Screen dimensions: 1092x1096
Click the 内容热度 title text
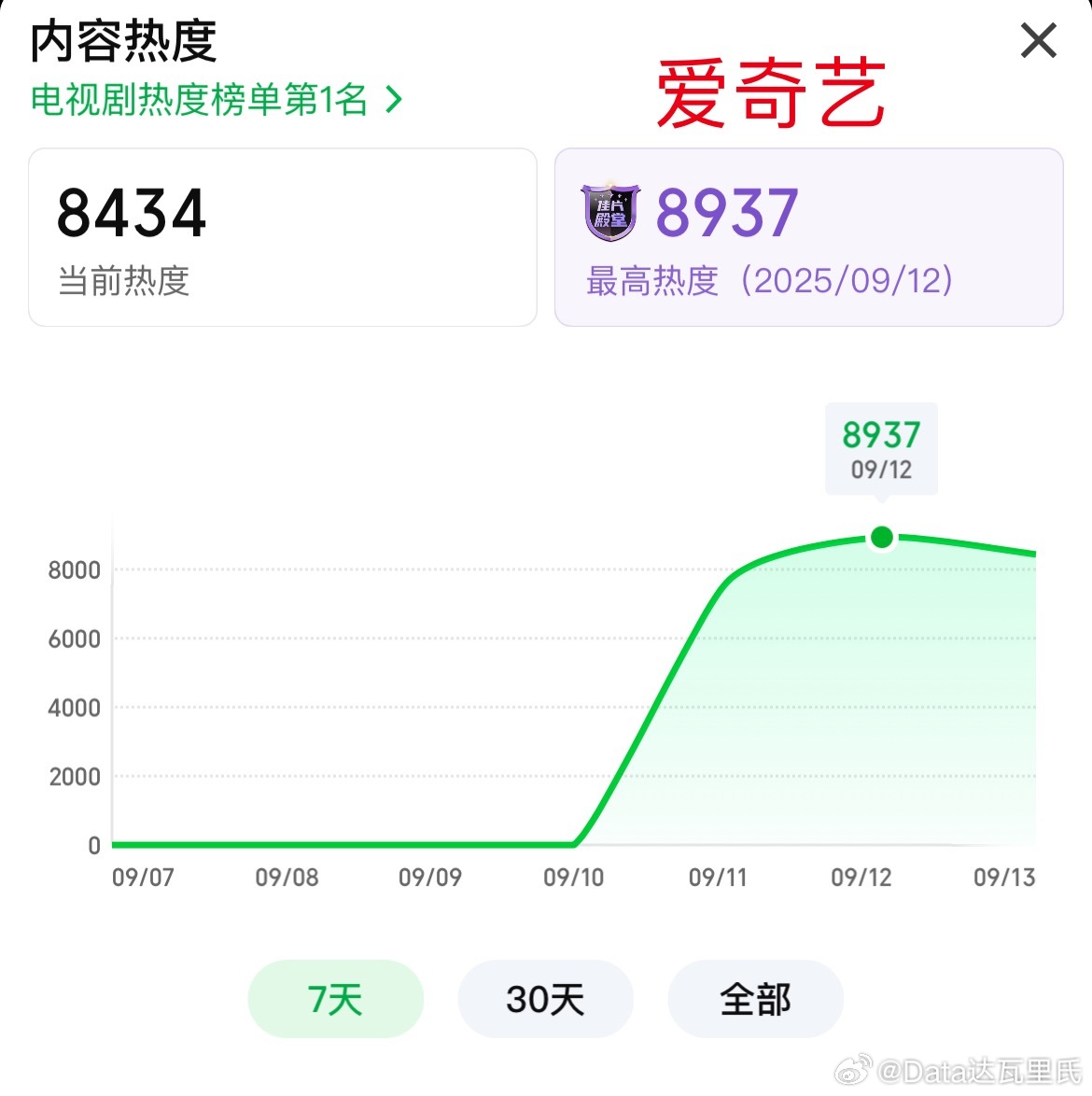click(x=123, y=41)
